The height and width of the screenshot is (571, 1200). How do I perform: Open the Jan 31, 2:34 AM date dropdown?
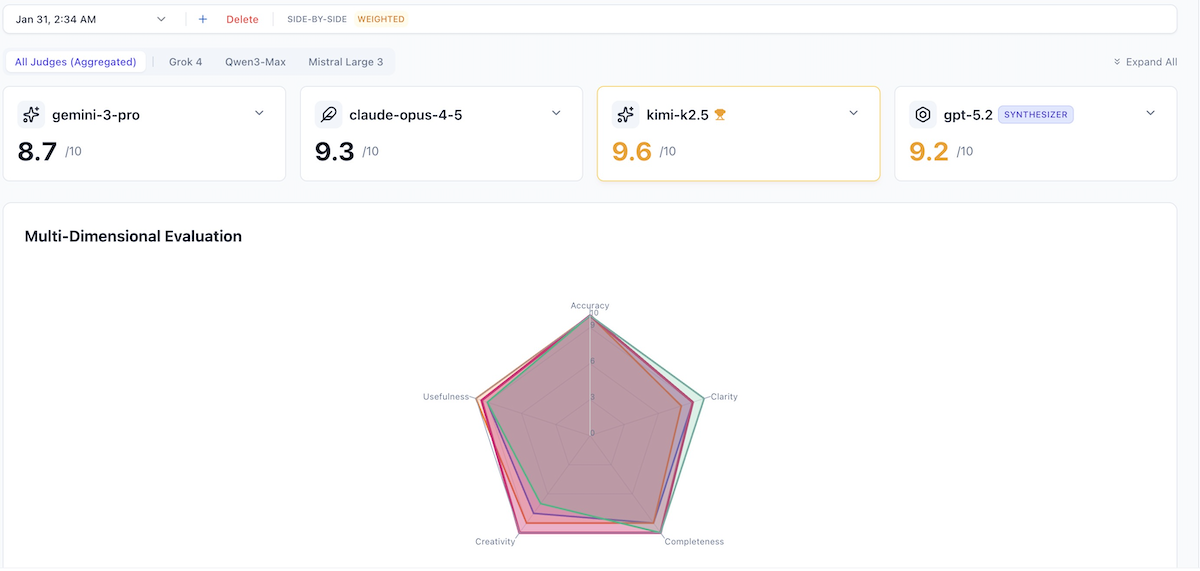90,19
